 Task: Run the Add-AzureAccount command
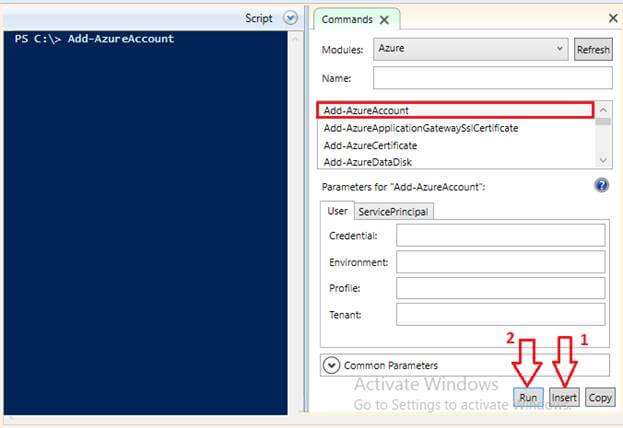pyautogui.click(x=528, y=397)
